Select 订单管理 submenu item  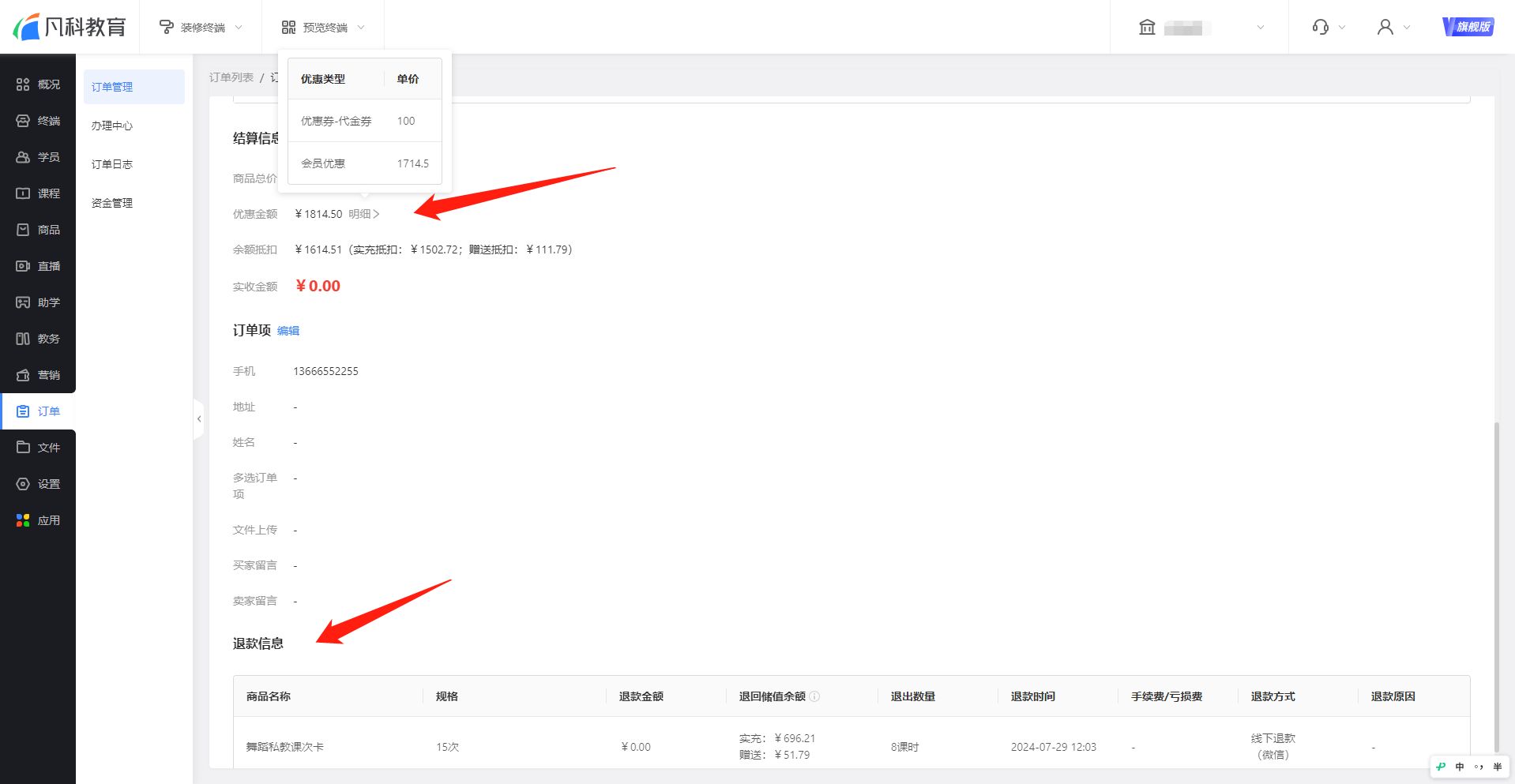tap(134, 87)
